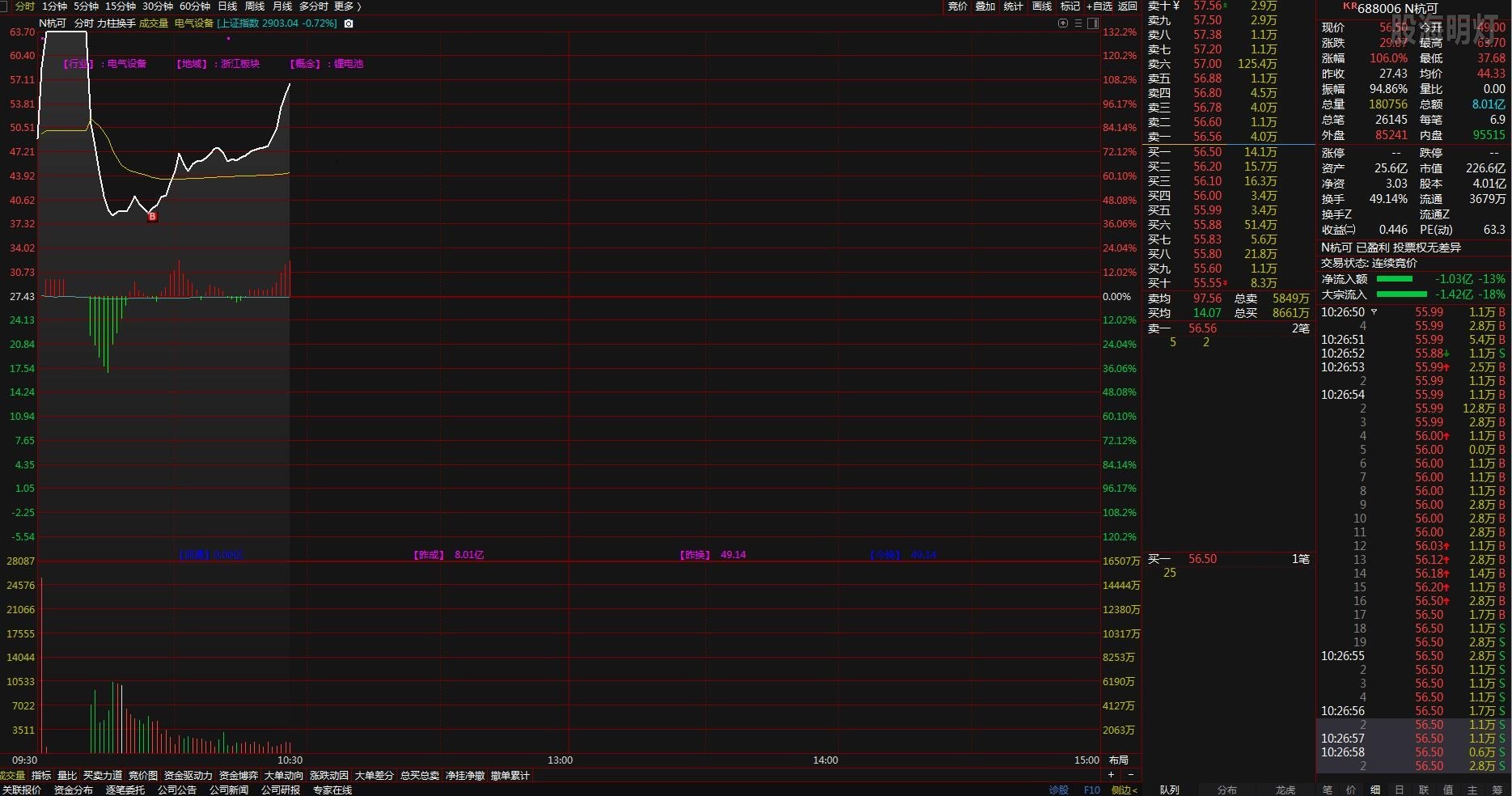Click the 返回 back button

1128,6
